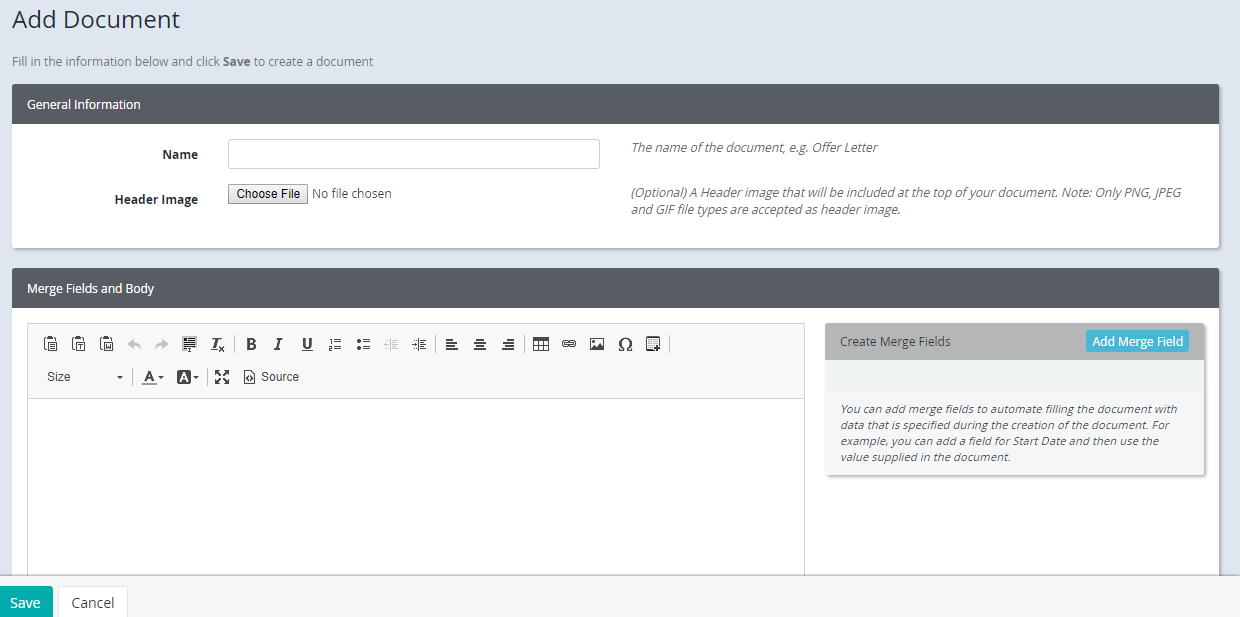Remove formatting with the Tx icon

pyautogui.click(x=217, y=344)
